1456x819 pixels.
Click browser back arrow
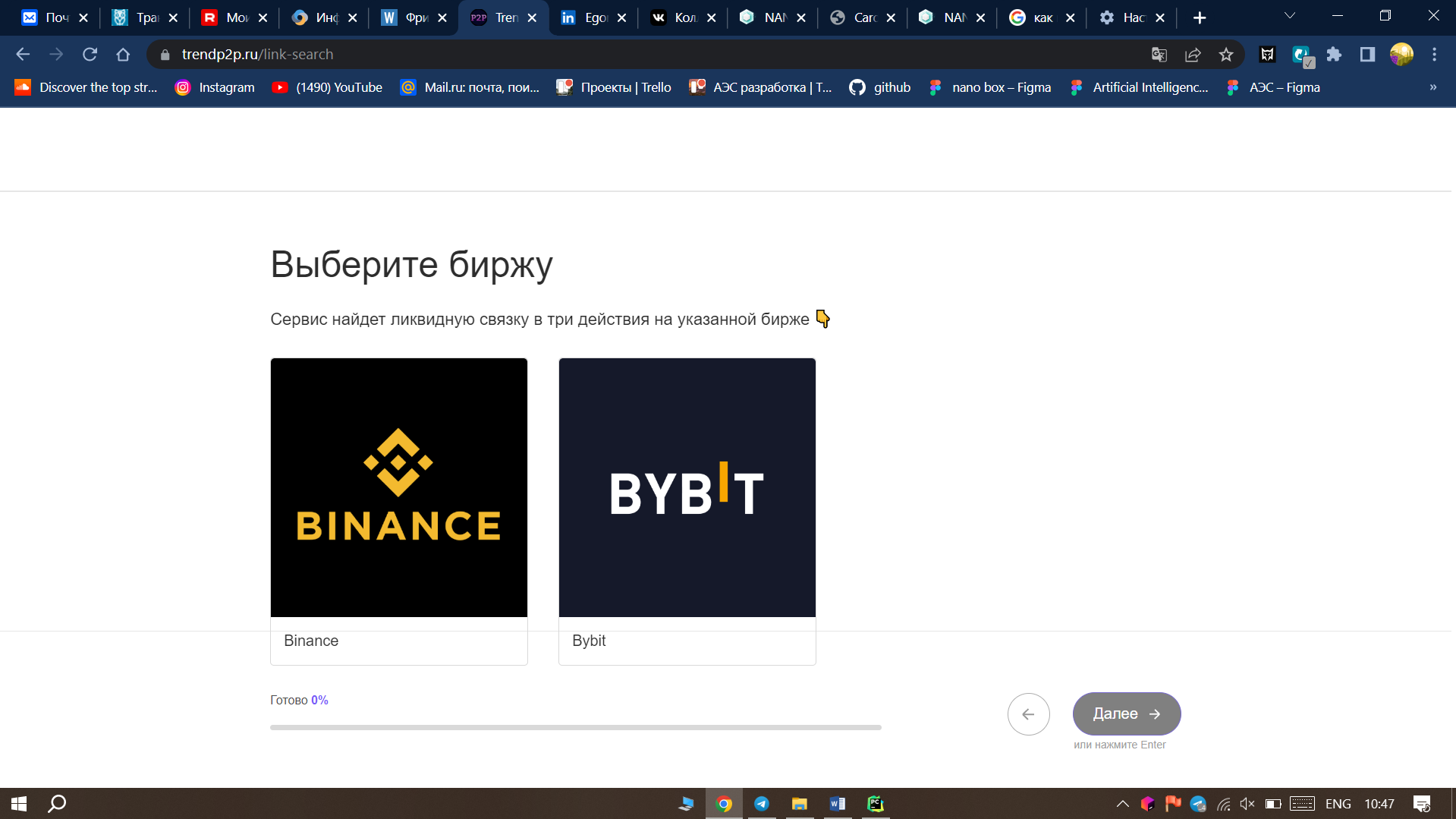click(x=23, y=55)
